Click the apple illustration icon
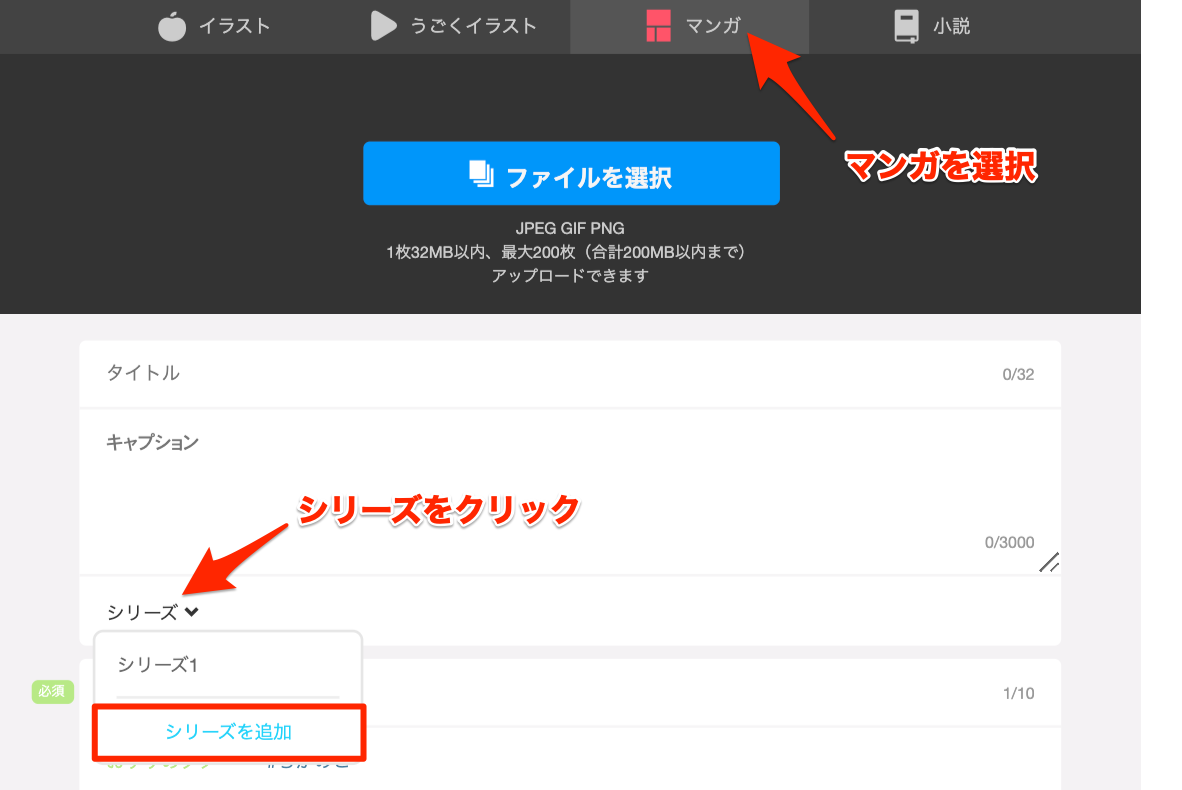The width and height of the screenshot is (1182, 790). (x=172, y=26)
